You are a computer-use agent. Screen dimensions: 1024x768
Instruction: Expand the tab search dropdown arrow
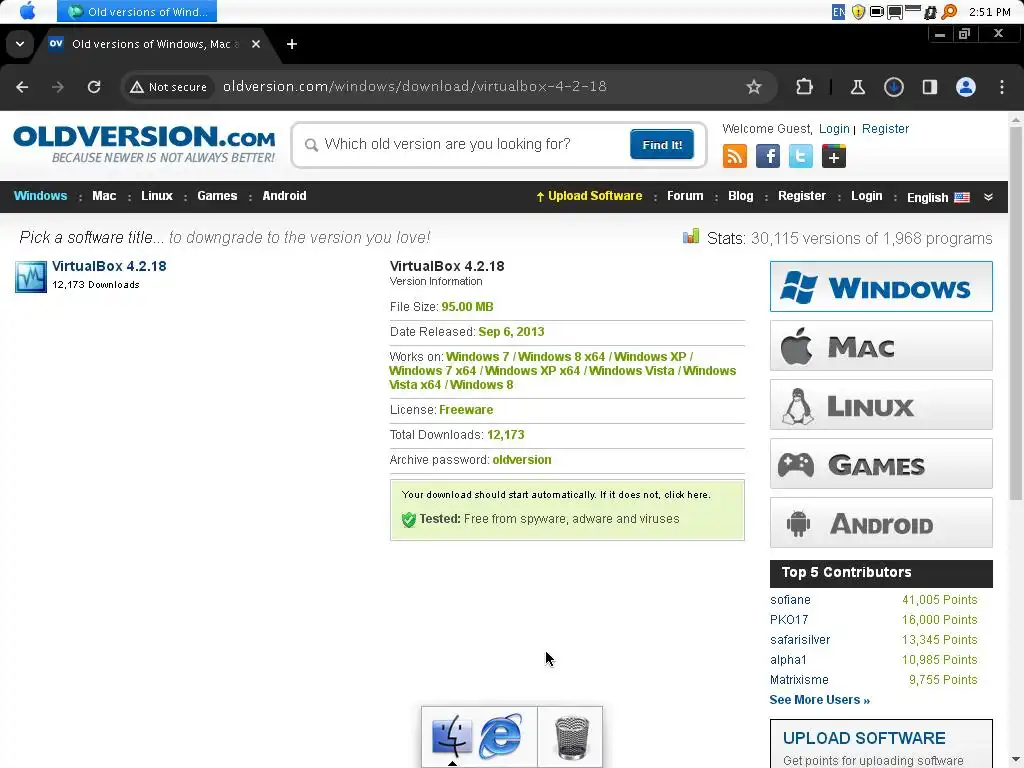(20, 44)
